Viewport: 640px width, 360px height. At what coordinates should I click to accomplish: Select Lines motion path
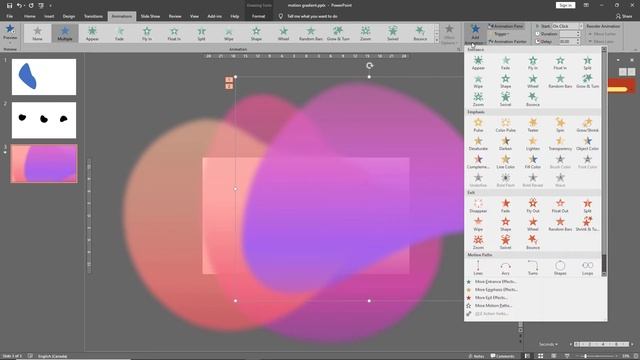pyautogui.click(x=478, y=268)
